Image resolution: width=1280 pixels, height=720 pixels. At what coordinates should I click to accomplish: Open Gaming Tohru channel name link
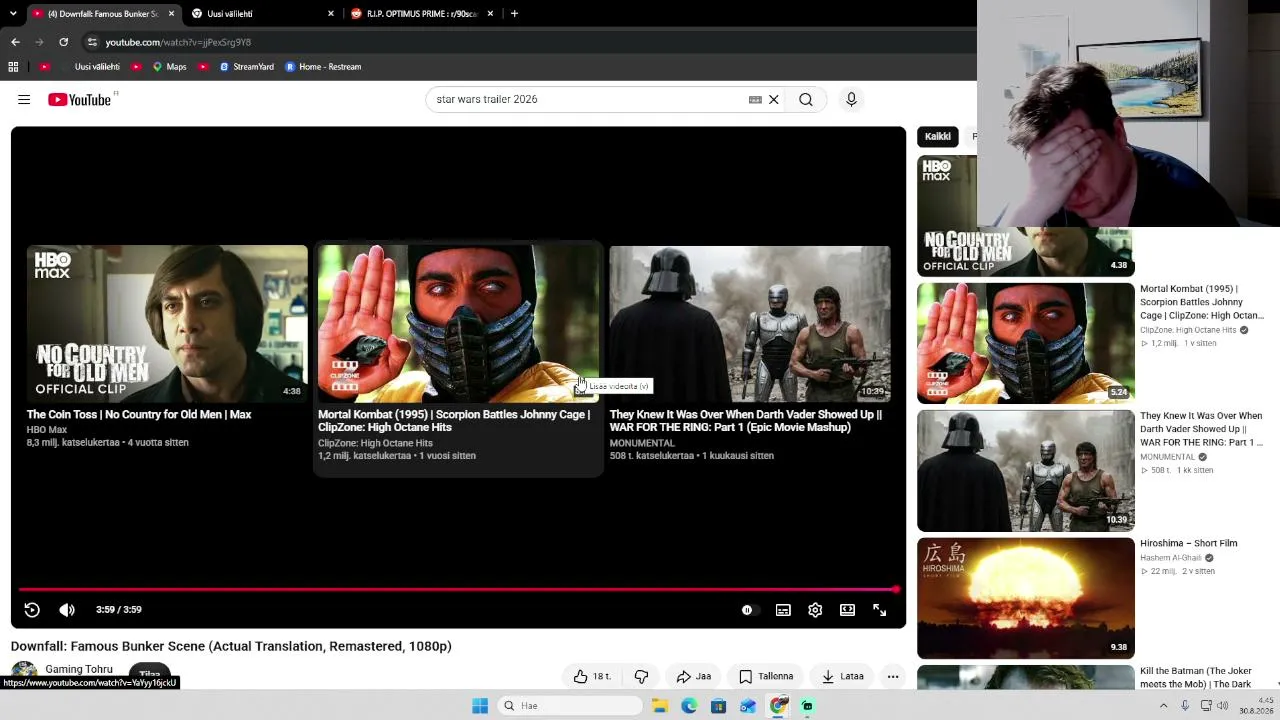click(79, 669)
